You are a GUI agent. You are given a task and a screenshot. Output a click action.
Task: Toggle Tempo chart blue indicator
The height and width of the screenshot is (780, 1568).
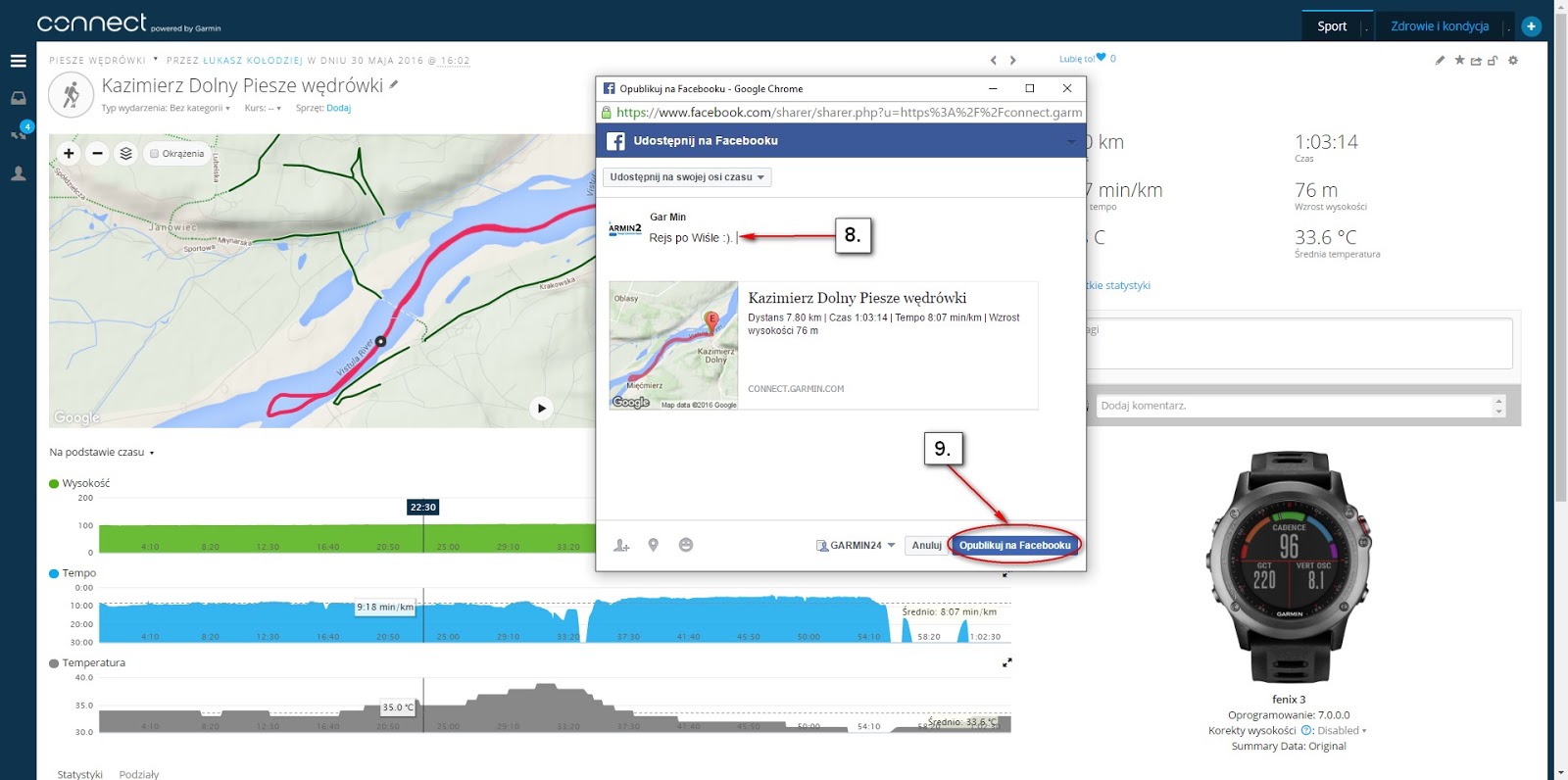(x=54, y=573)
